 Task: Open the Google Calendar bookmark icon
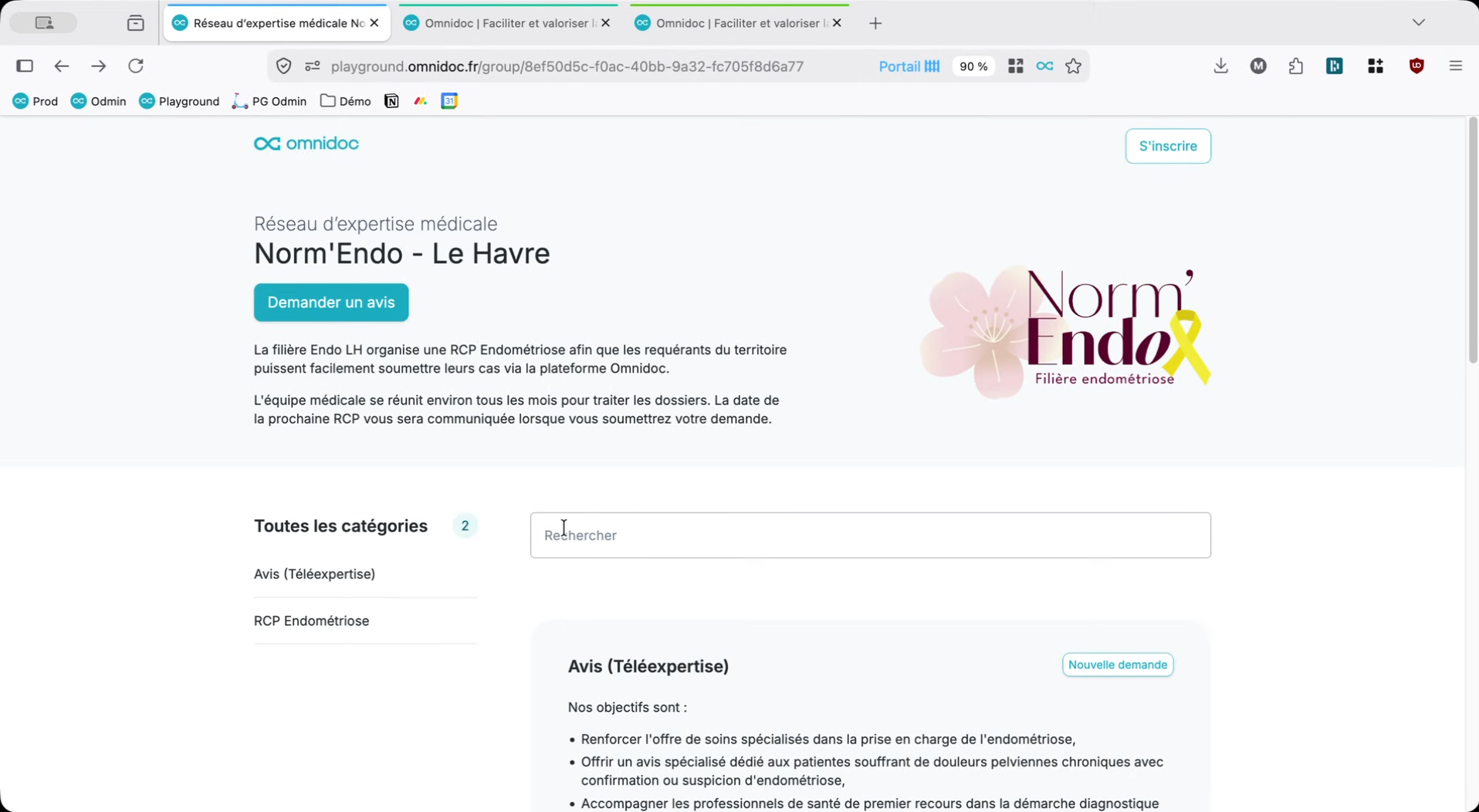449,101
